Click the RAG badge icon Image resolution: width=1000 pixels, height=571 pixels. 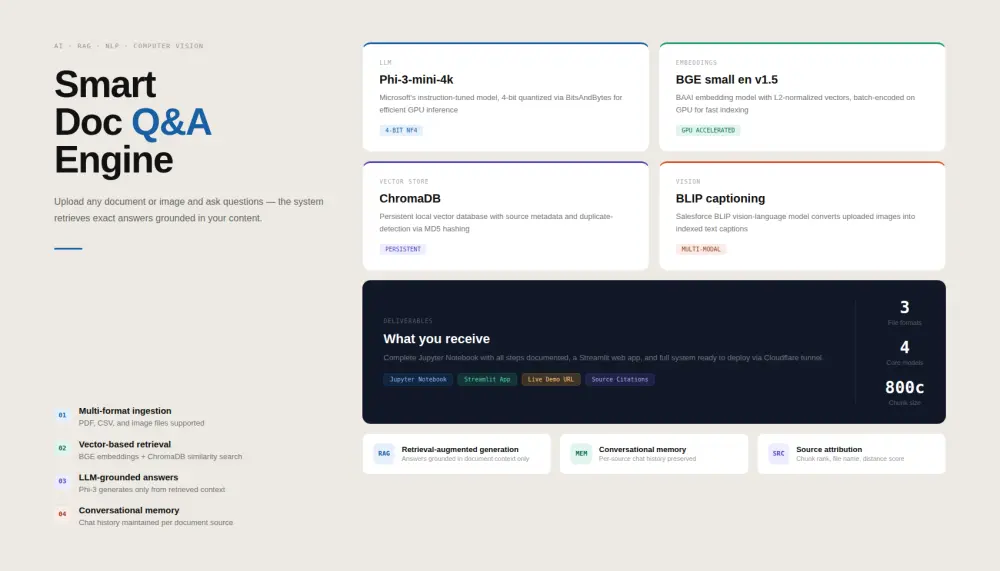coord(384,454)
